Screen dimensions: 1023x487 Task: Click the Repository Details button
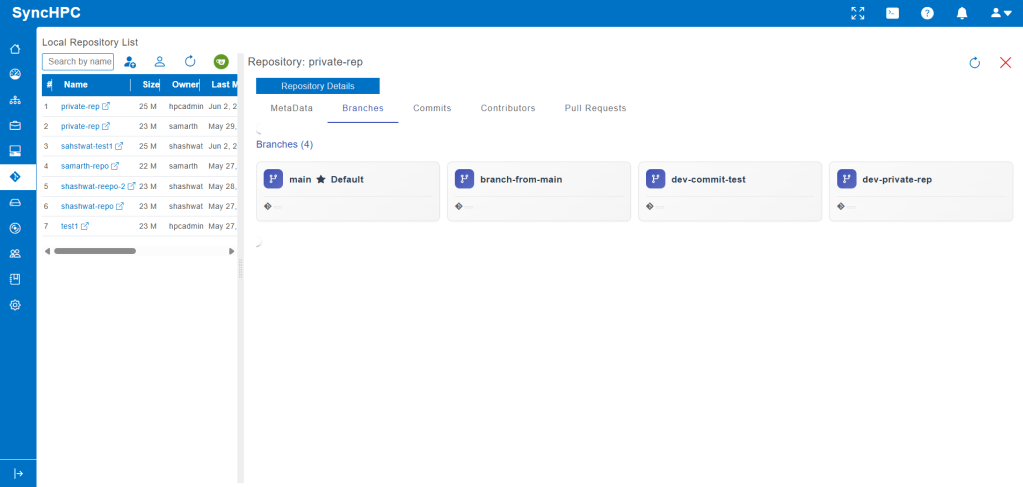[317, 86]
